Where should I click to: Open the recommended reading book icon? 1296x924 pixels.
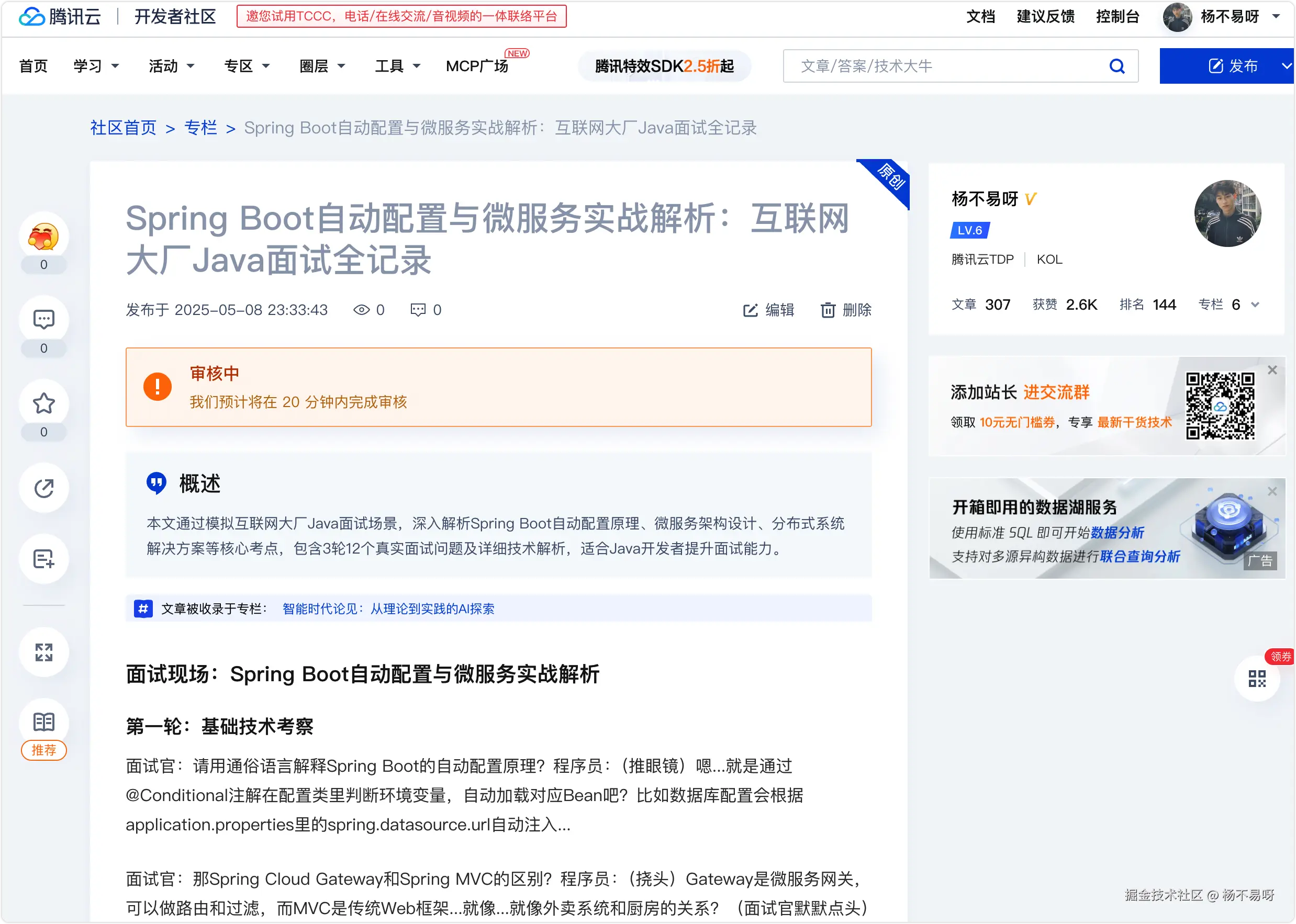pyautogui.click(x=44, y=722)
